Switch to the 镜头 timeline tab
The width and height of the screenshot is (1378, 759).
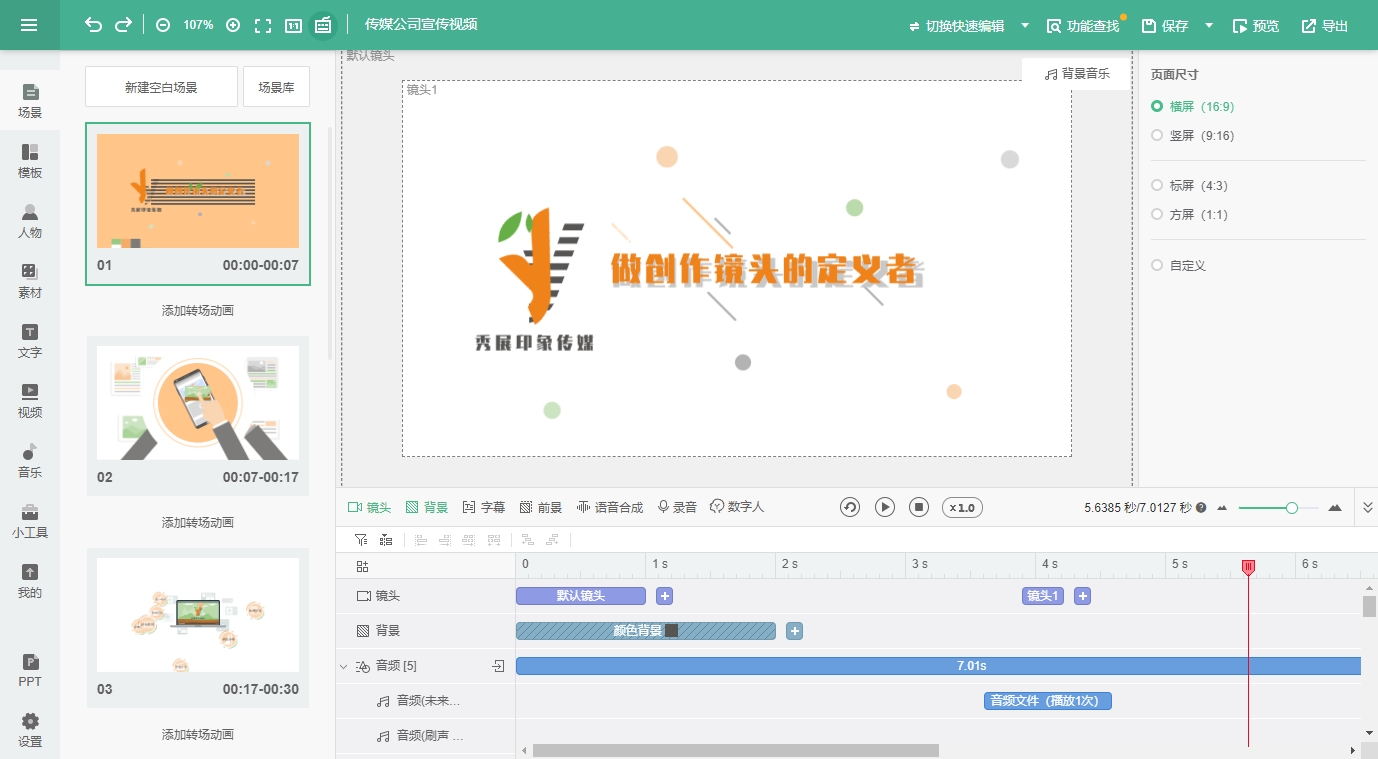pos(369,508)
